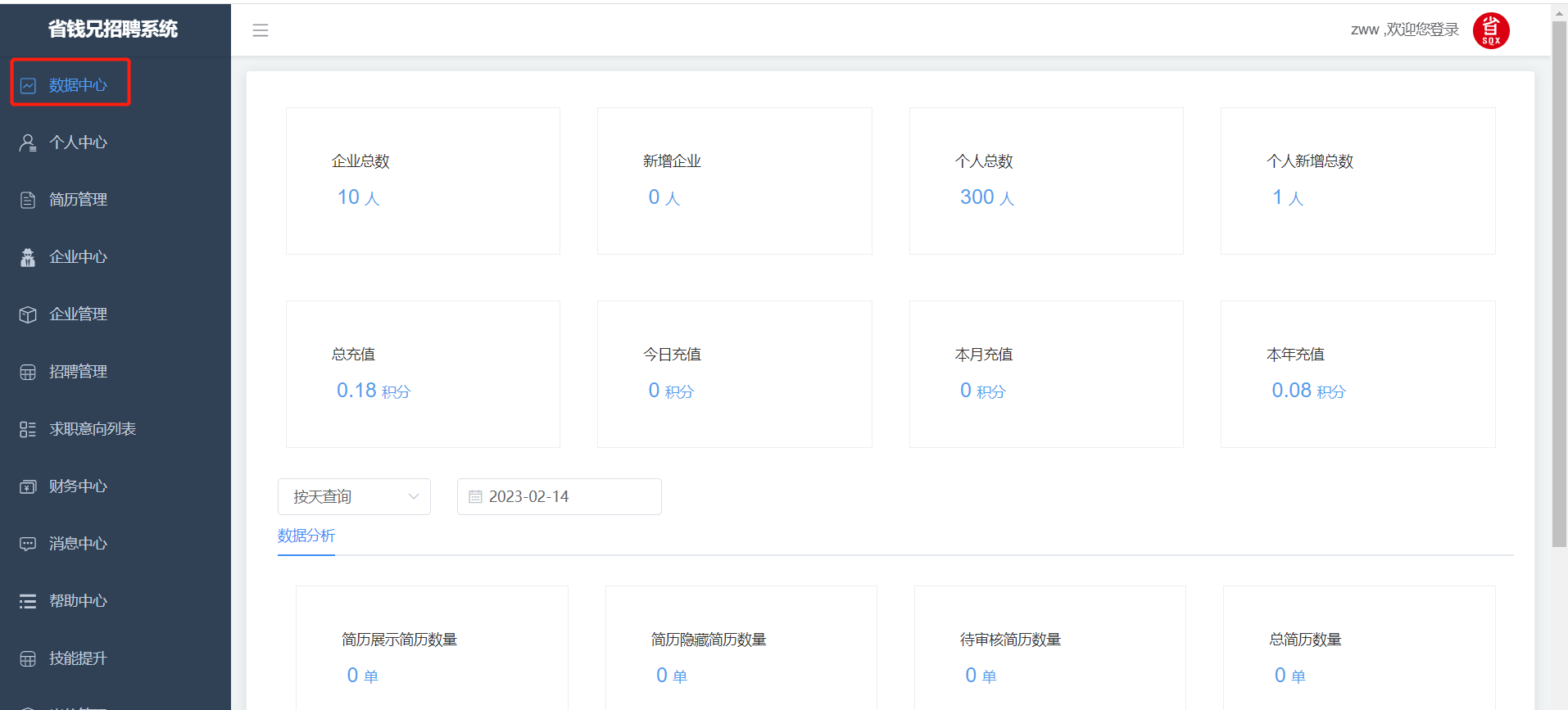The image size is (1568, 710).
Task: Click the 简历管理 document icon
Action: point(28,200)
